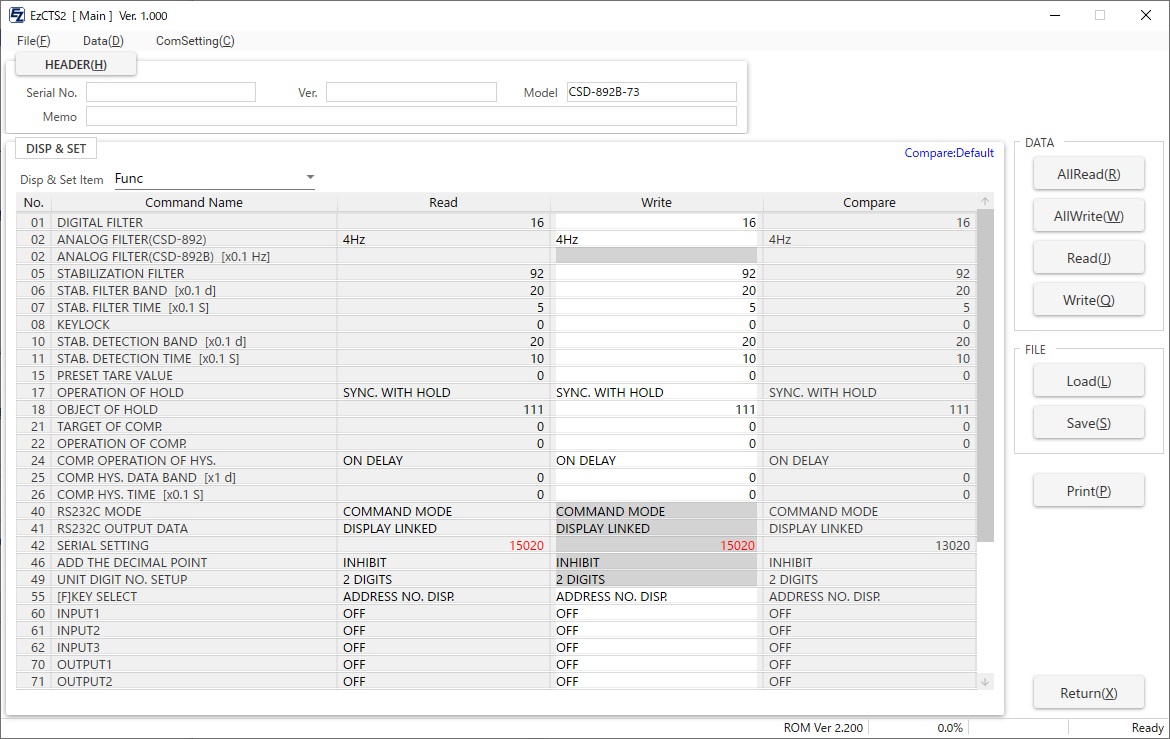Click the scroll down arrow in table

coord(986,681)
